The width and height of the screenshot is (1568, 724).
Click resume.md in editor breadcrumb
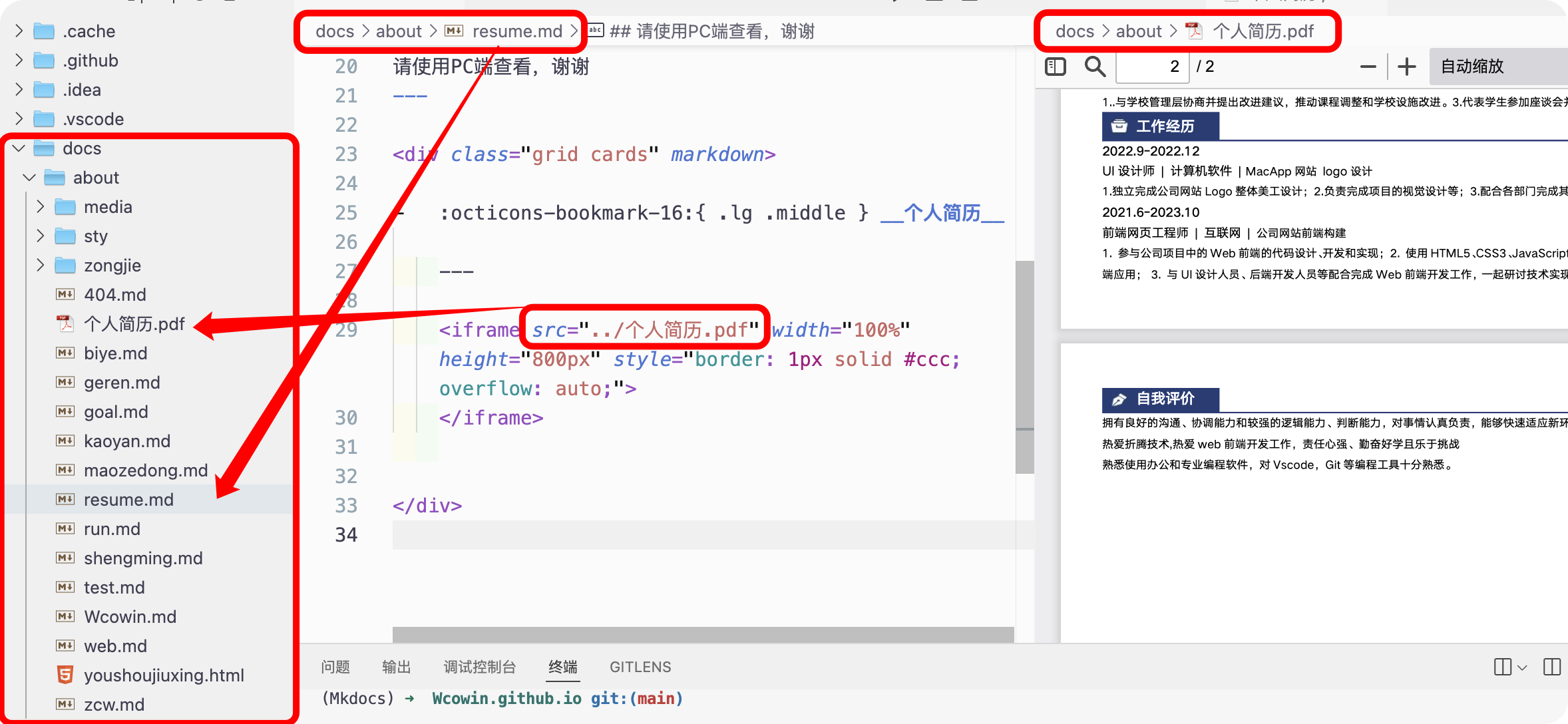(517, 31)
